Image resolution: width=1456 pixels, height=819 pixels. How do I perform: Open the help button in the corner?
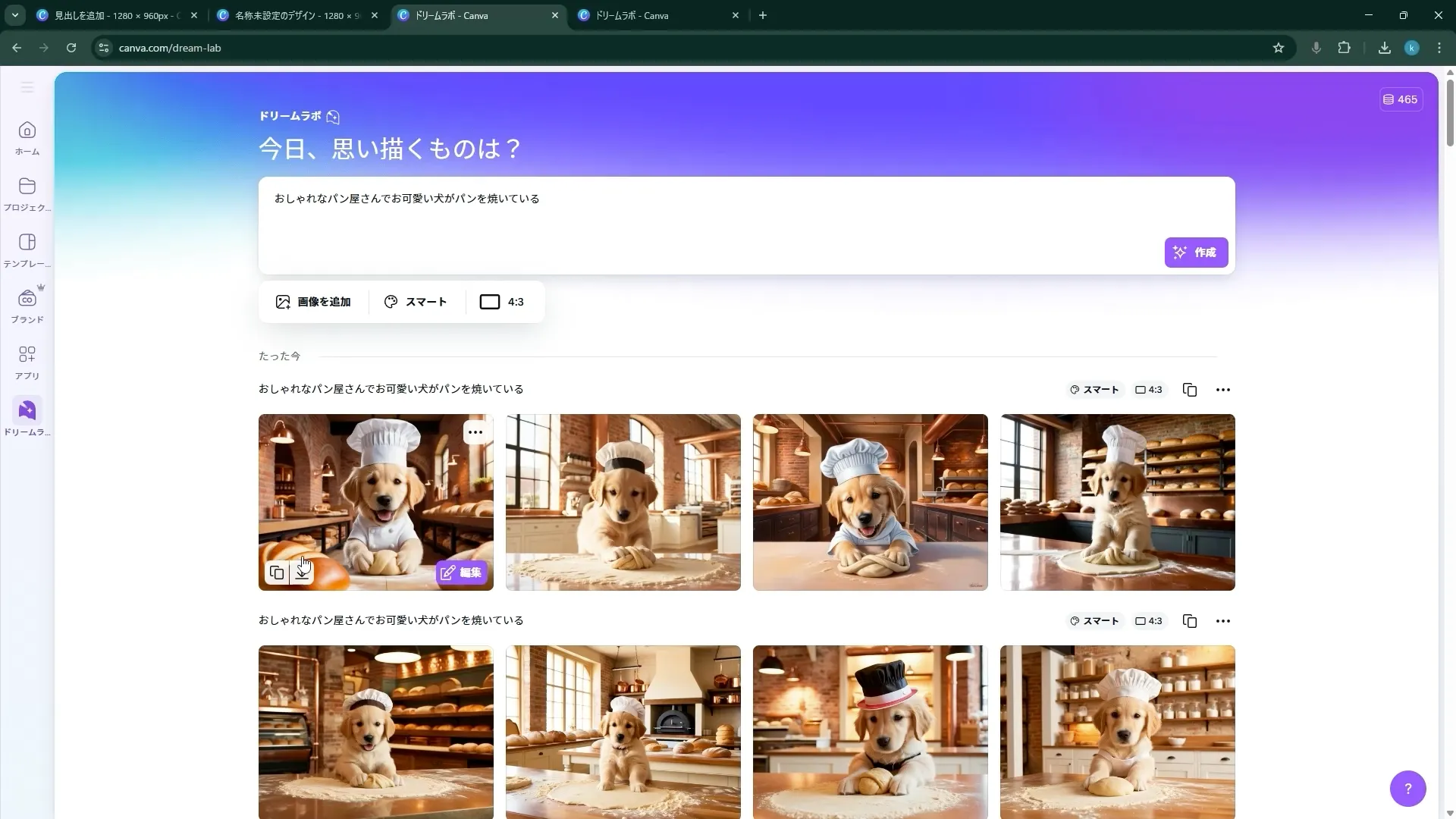click(x=1407, y=788)
